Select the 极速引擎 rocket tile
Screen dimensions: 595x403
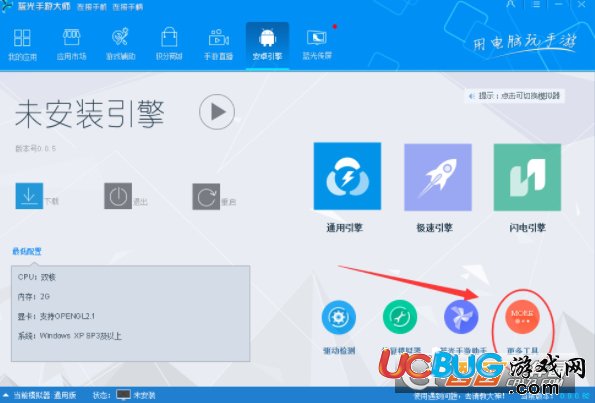coord(438,177)
